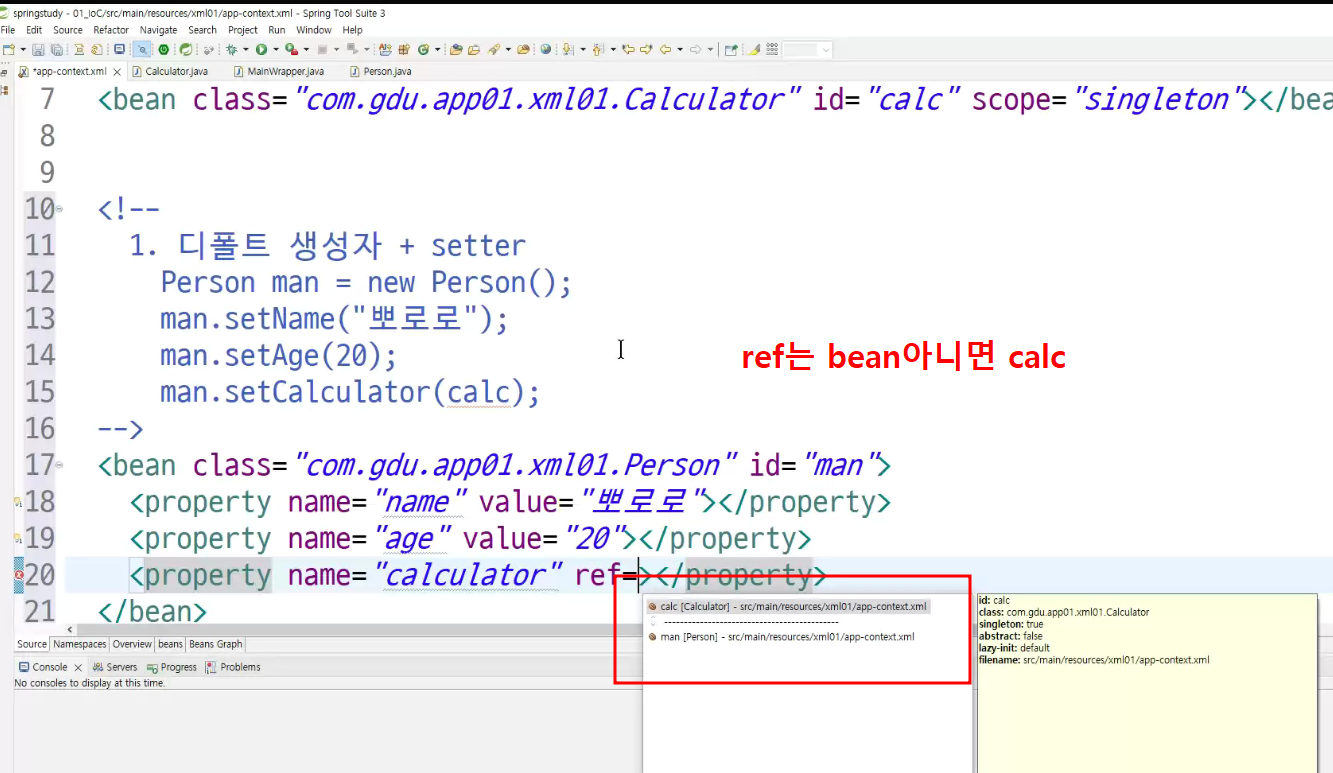Screen dimensions: 1333x773
Task: Open the Problems view tab
Action: pos(233,667)
